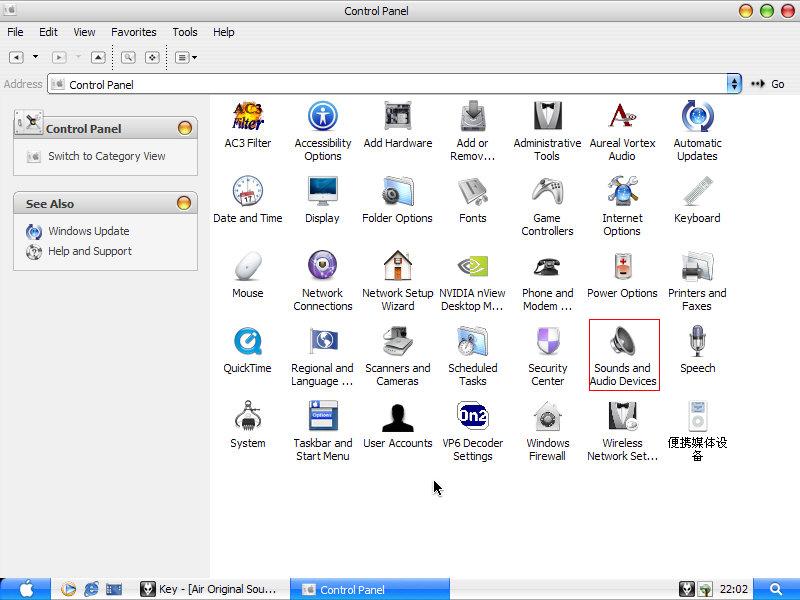This screenshot has height=600, width=800.
Task: Launch Windows Media Player from quick launch
Action: [x=68, y=589]
